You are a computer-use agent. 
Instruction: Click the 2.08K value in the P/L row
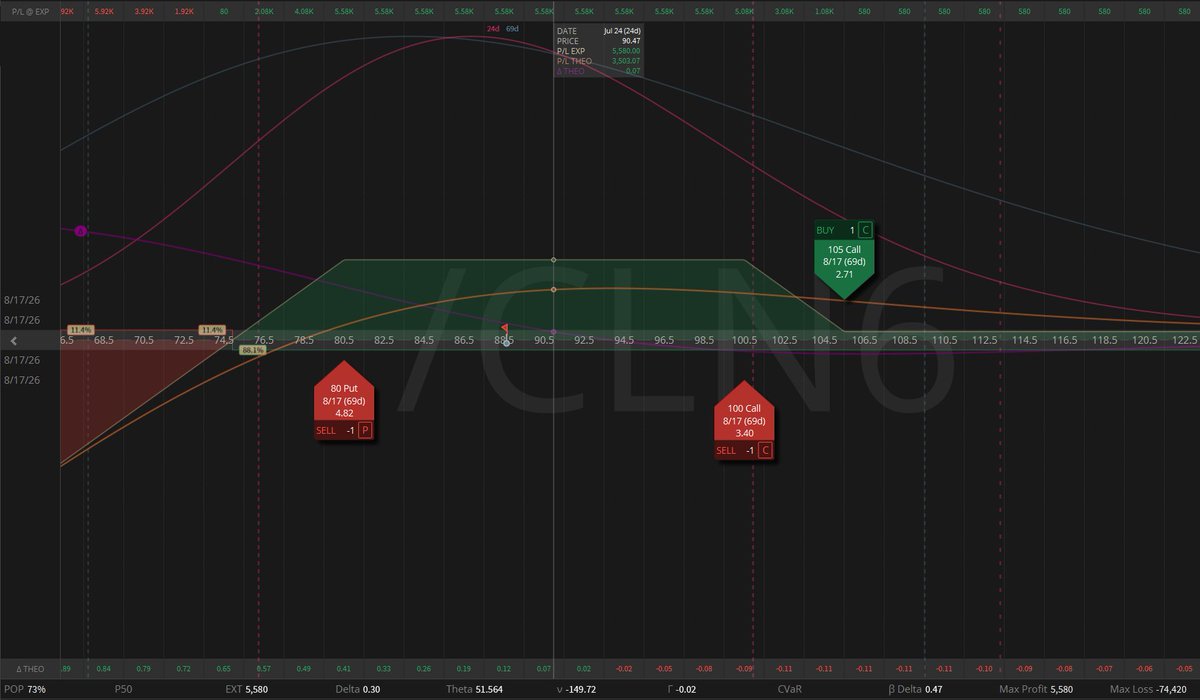pyautogui.click(x=264, y=10)
